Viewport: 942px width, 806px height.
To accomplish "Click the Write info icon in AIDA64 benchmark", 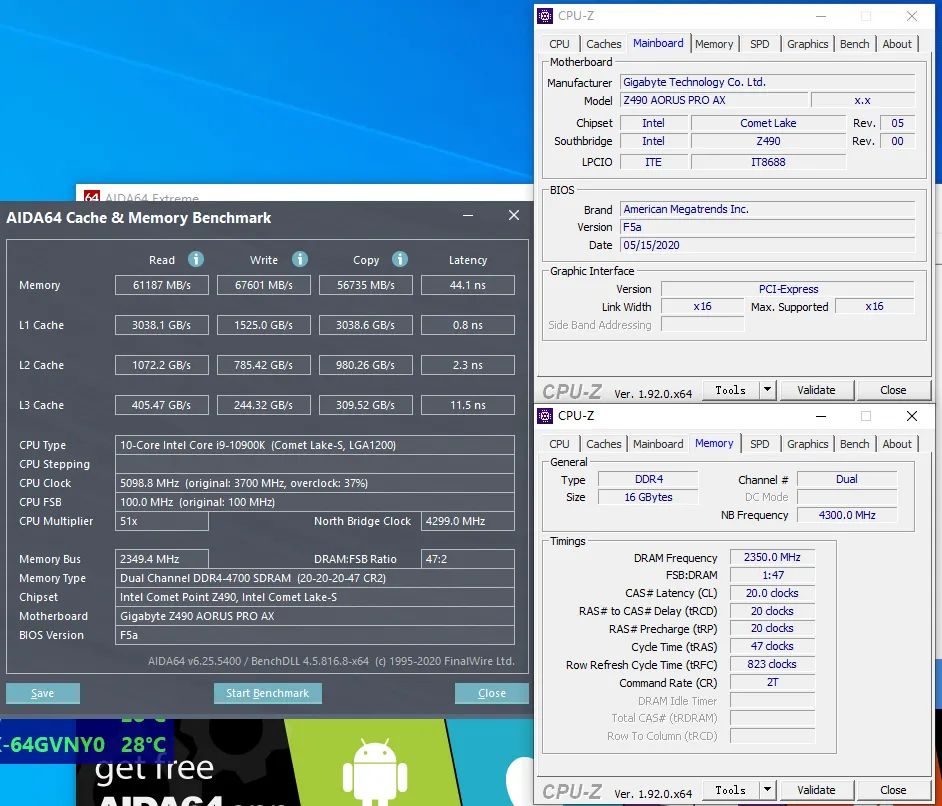I will [x=300, y=259].
